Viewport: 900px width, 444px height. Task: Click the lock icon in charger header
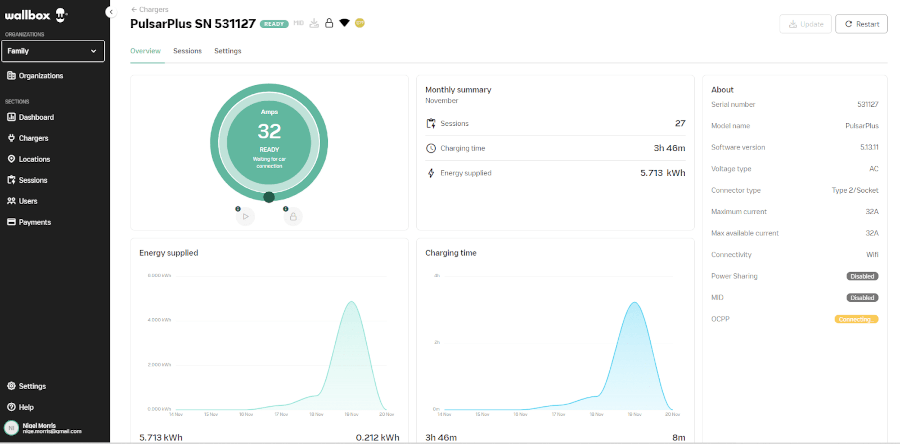click(329, 24)
